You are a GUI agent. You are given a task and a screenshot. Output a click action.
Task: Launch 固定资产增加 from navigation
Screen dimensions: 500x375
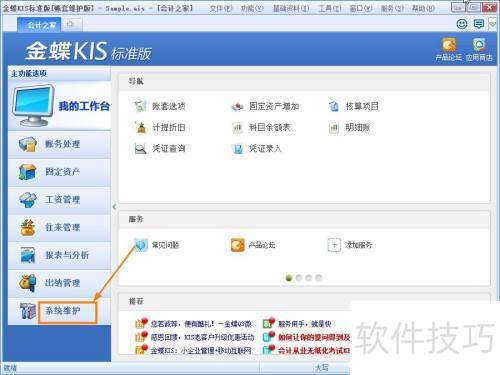point(265,106)
